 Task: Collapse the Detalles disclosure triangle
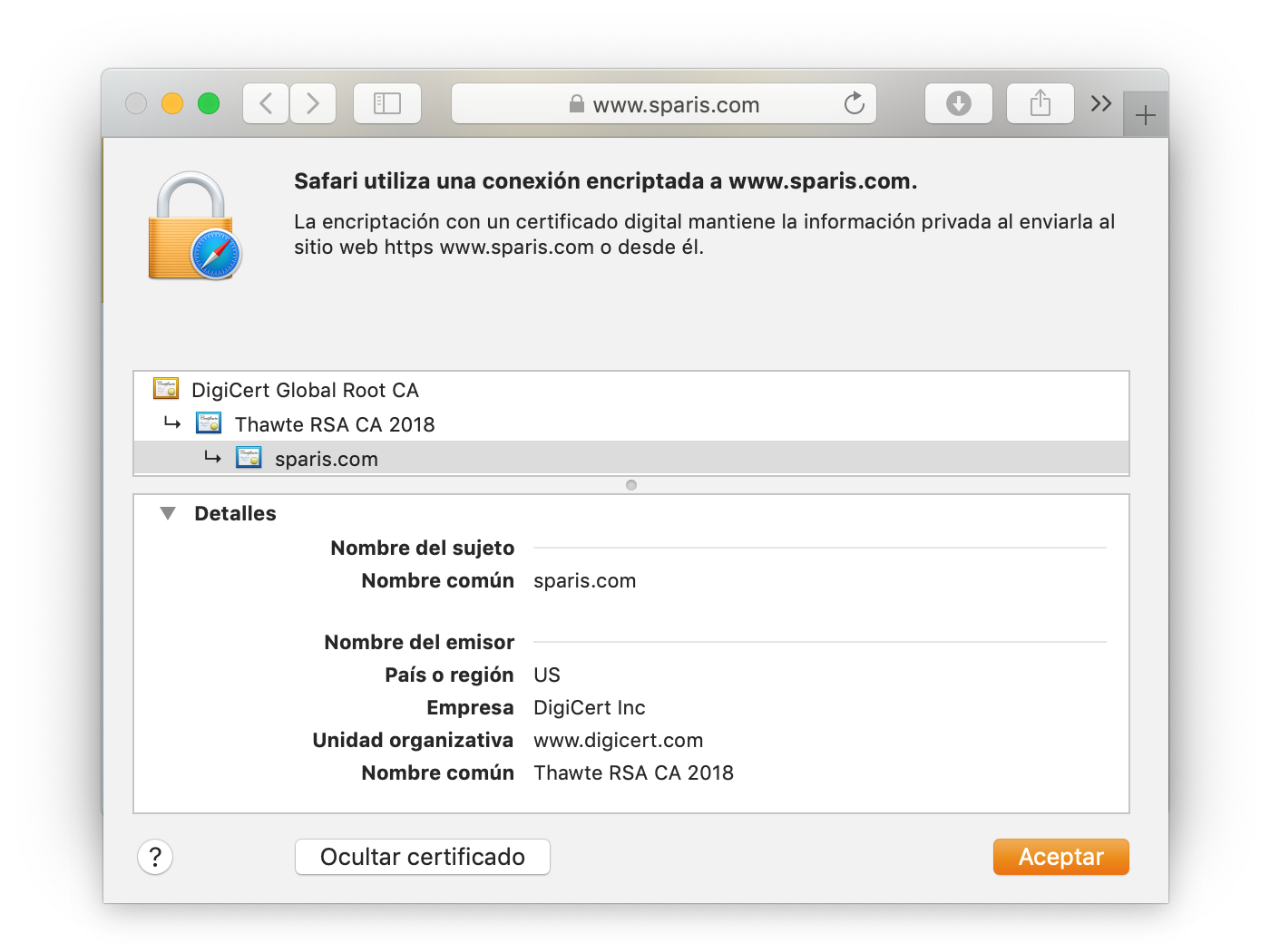(168, 513)
